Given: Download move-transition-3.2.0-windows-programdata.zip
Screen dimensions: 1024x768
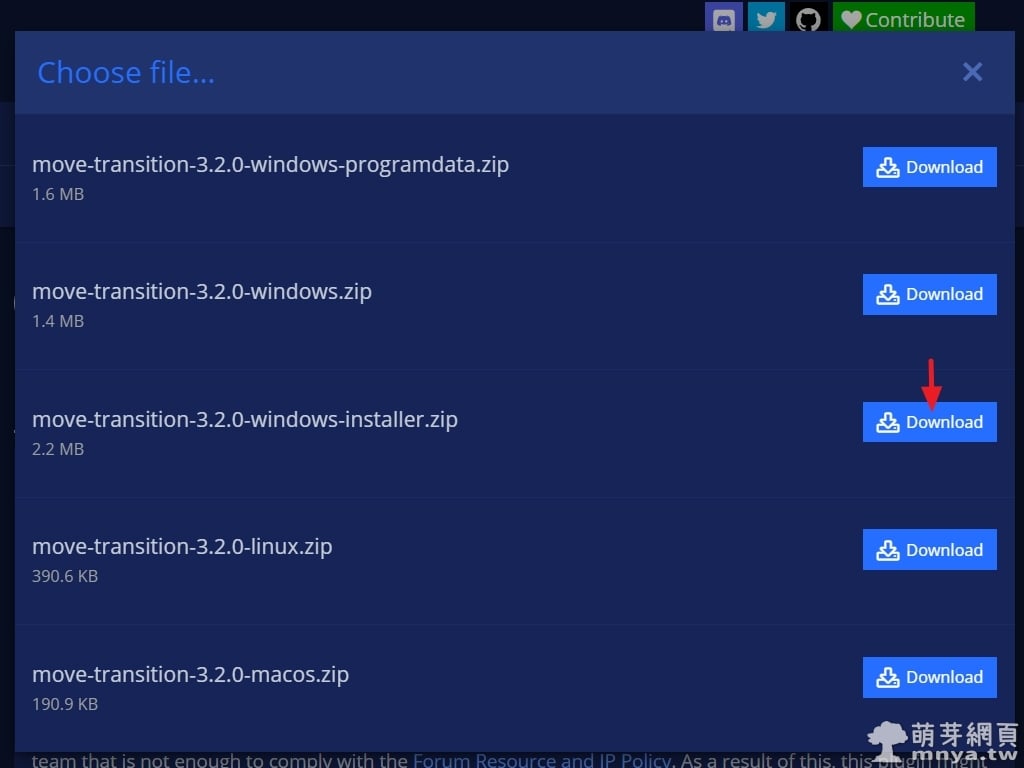Looking at the screenshot, I should point(929,167).
